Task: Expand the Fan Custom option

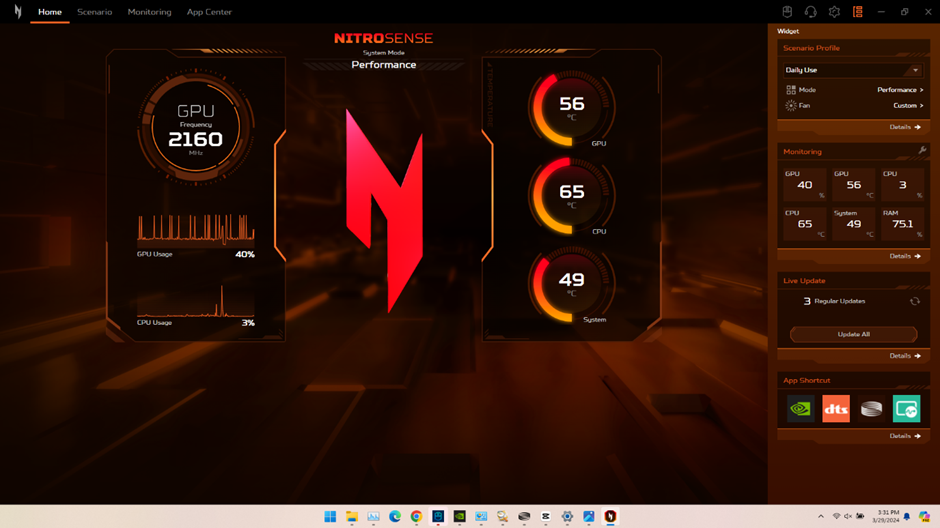Action: pos(907,106)
